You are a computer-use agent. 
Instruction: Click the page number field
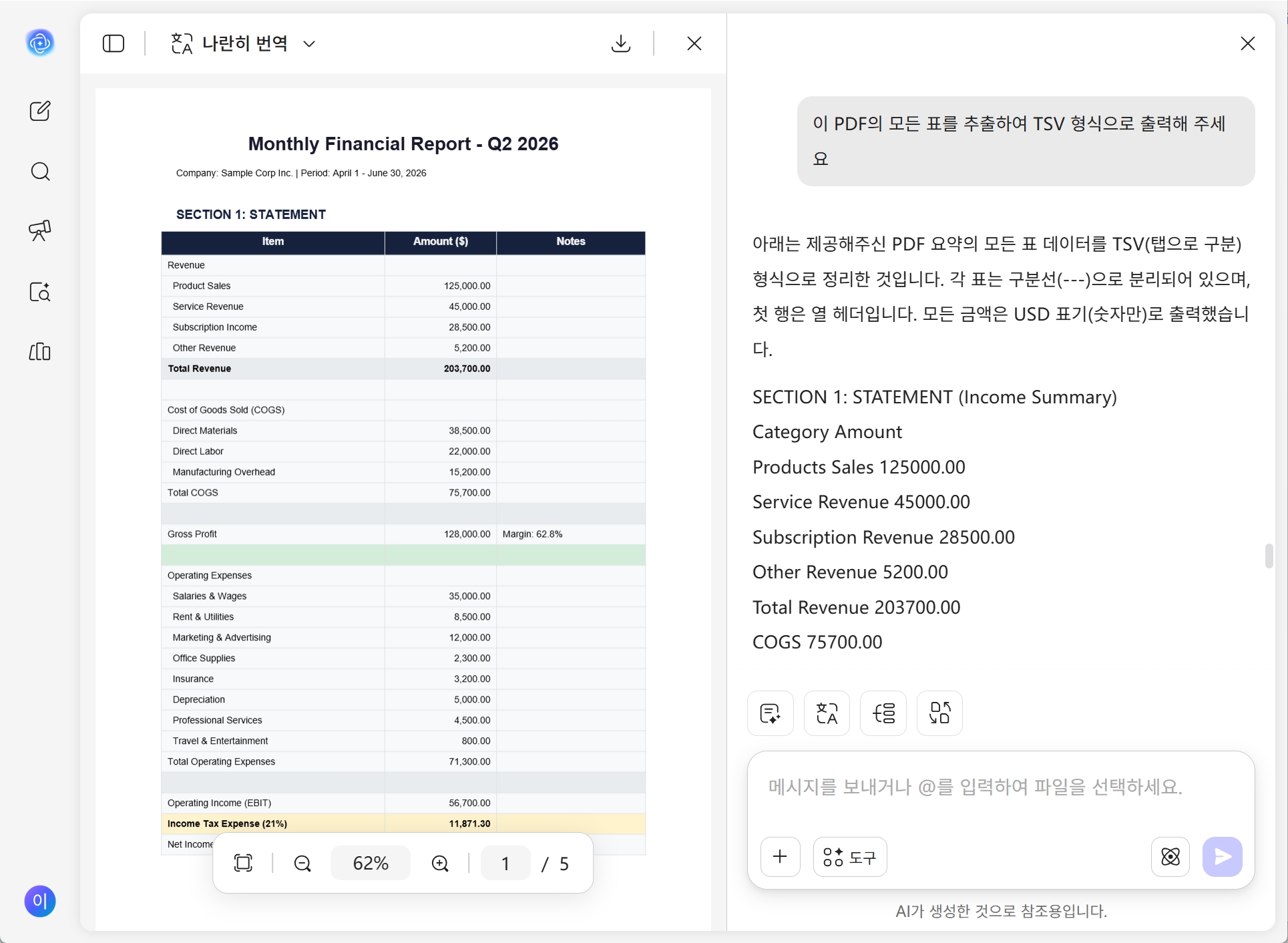coord(505,863)
